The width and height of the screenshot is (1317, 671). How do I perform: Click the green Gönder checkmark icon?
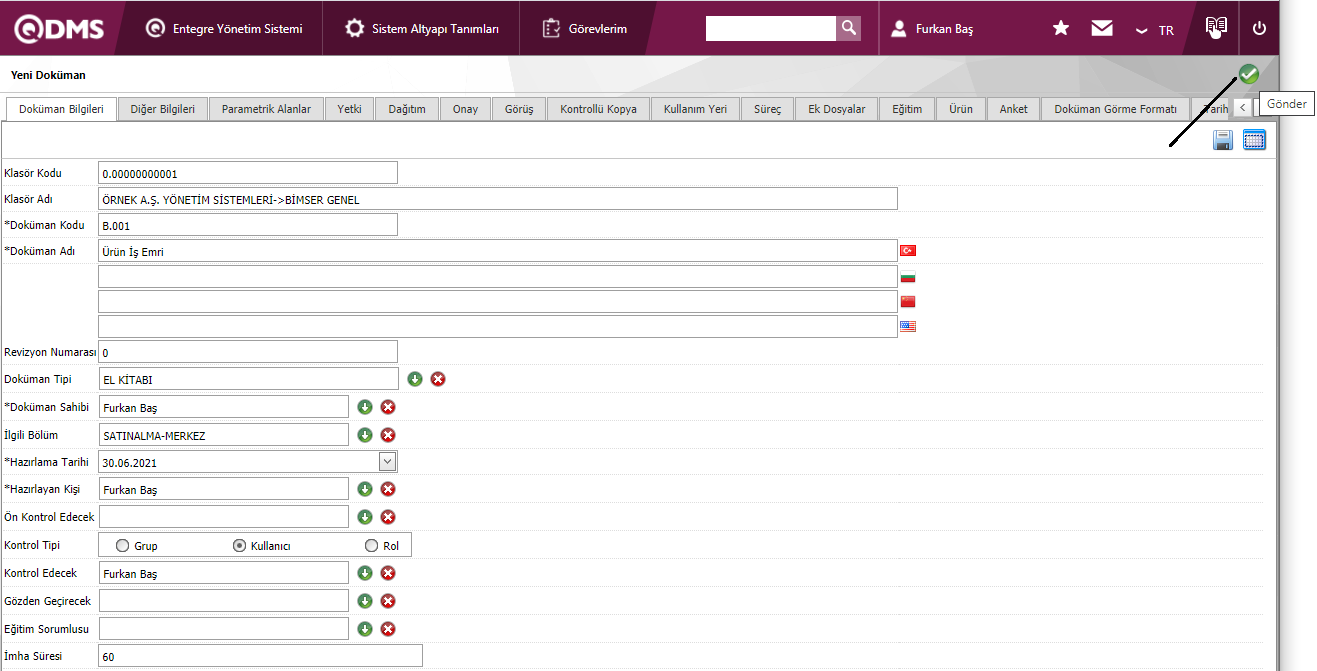tap(1248, 74)
